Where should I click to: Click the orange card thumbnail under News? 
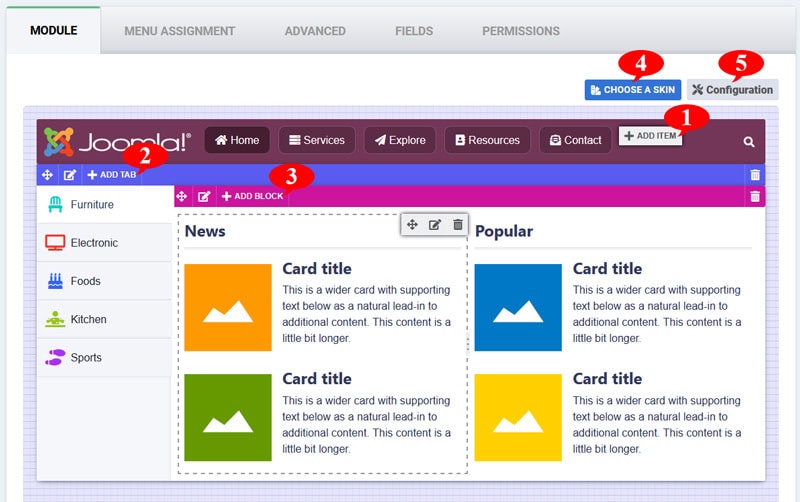[228, 307]
